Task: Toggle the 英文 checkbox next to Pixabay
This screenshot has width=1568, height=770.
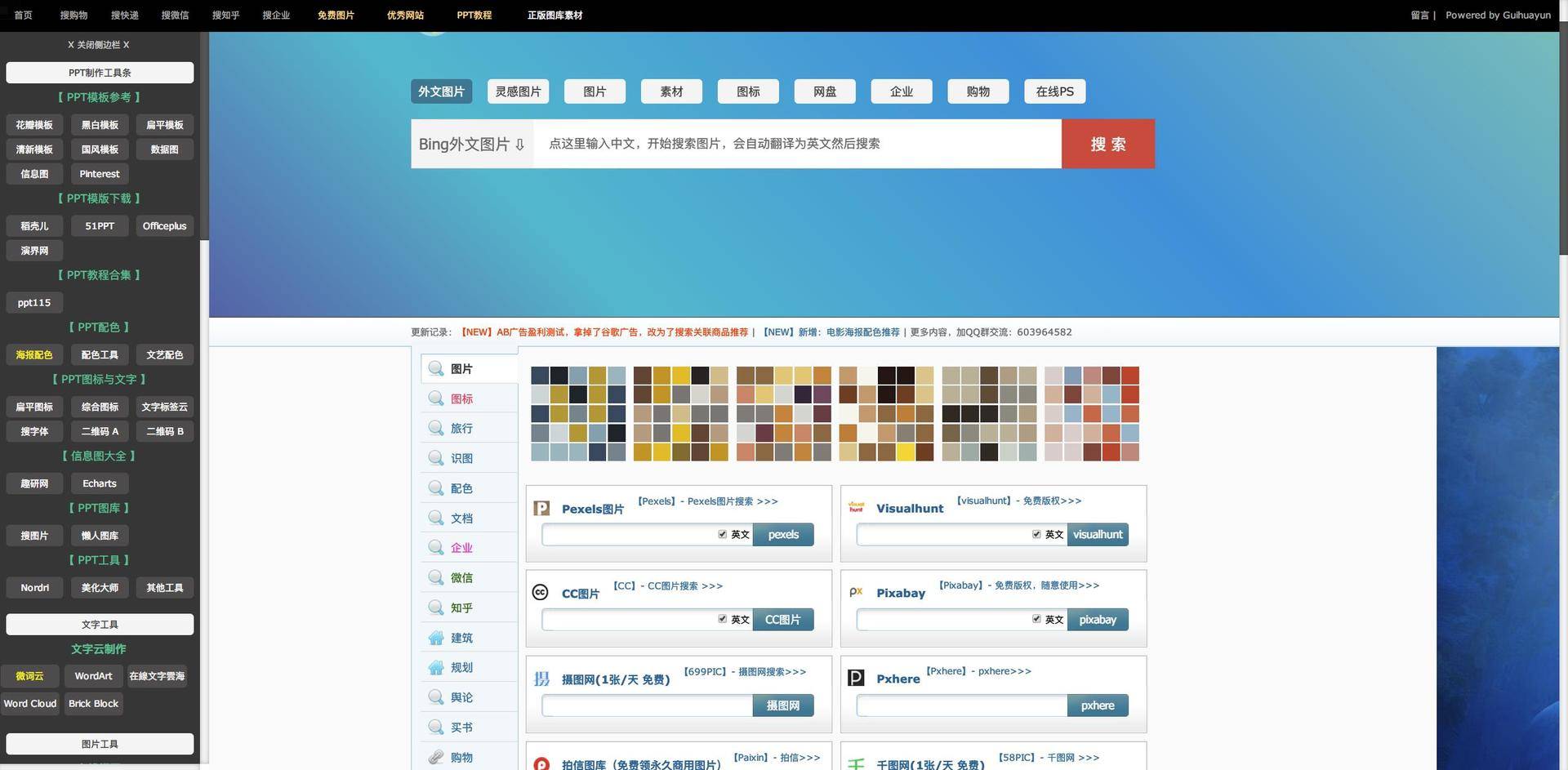Action: tap(1036, 619)
